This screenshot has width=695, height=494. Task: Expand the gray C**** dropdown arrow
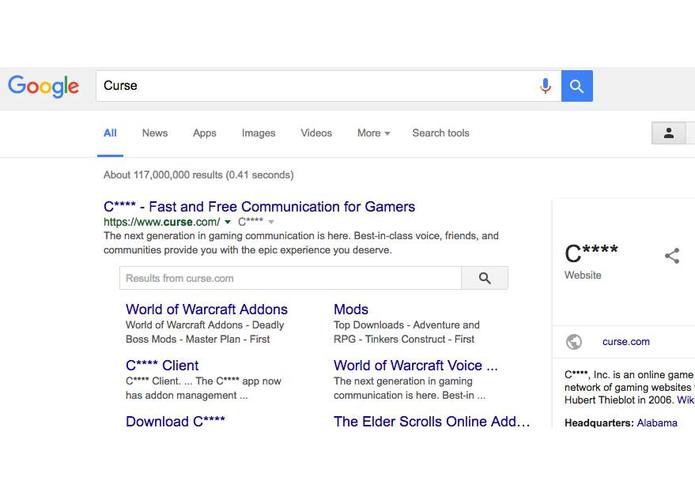pyautogui.click(x=271, y=222)
